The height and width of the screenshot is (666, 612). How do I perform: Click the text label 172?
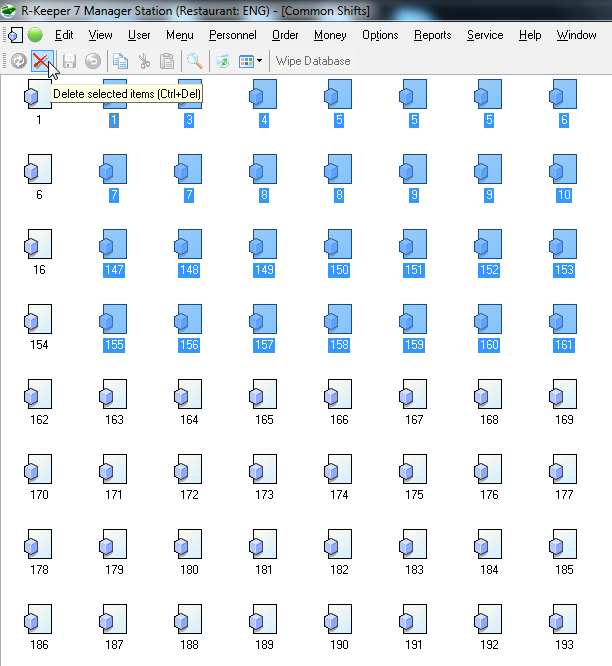coord(189,495)
